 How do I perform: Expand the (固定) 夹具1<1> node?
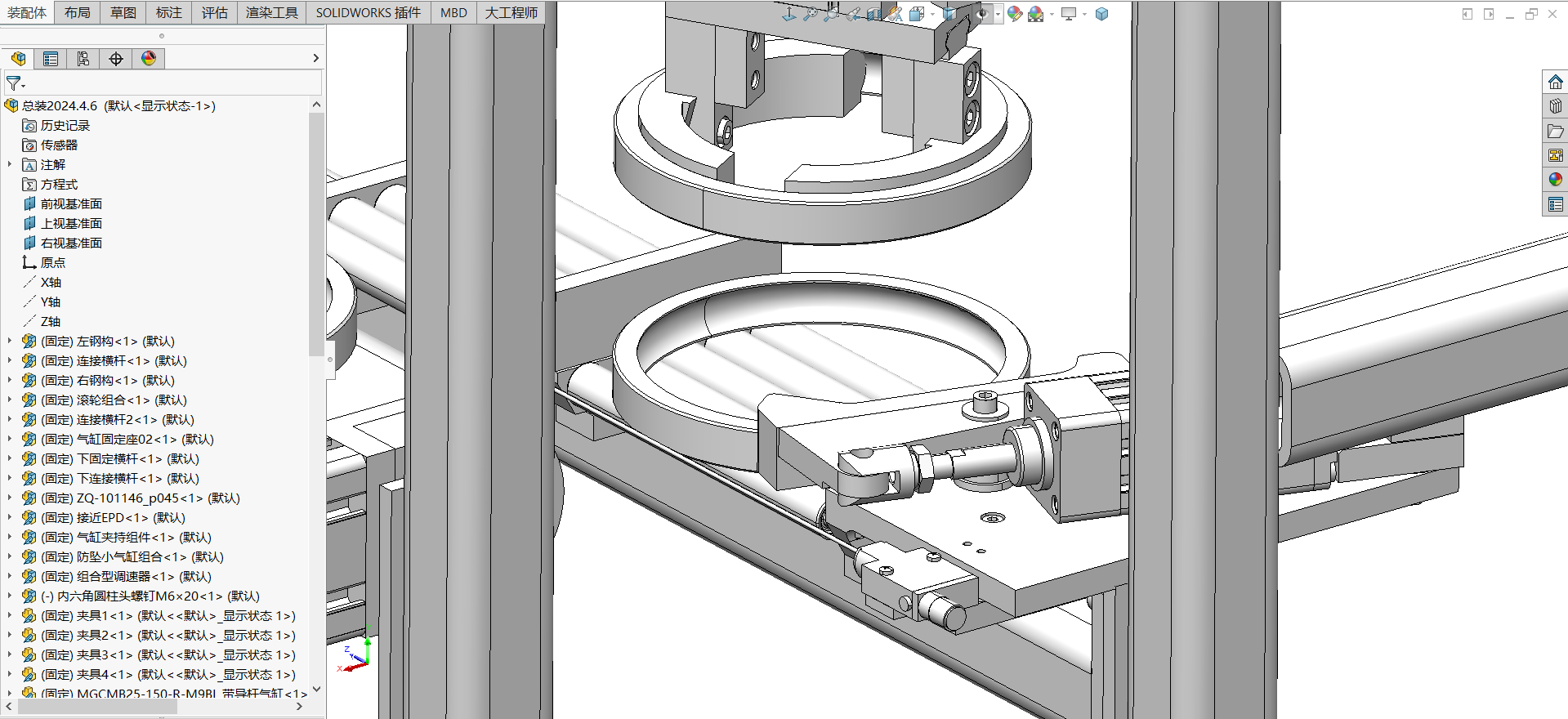(x=10, y=615)
